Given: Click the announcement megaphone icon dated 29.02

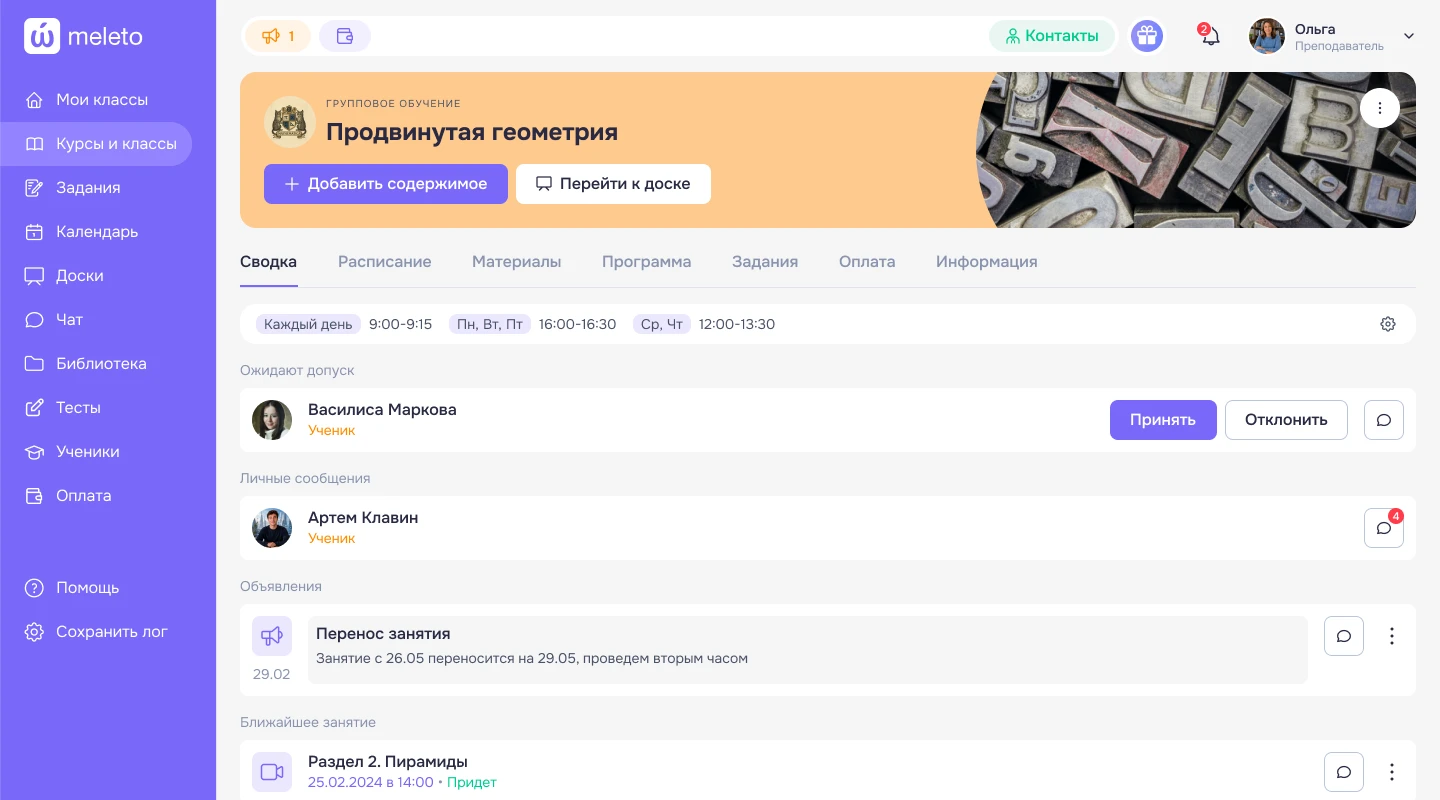Looking at the screenshot, I should 272,636.
